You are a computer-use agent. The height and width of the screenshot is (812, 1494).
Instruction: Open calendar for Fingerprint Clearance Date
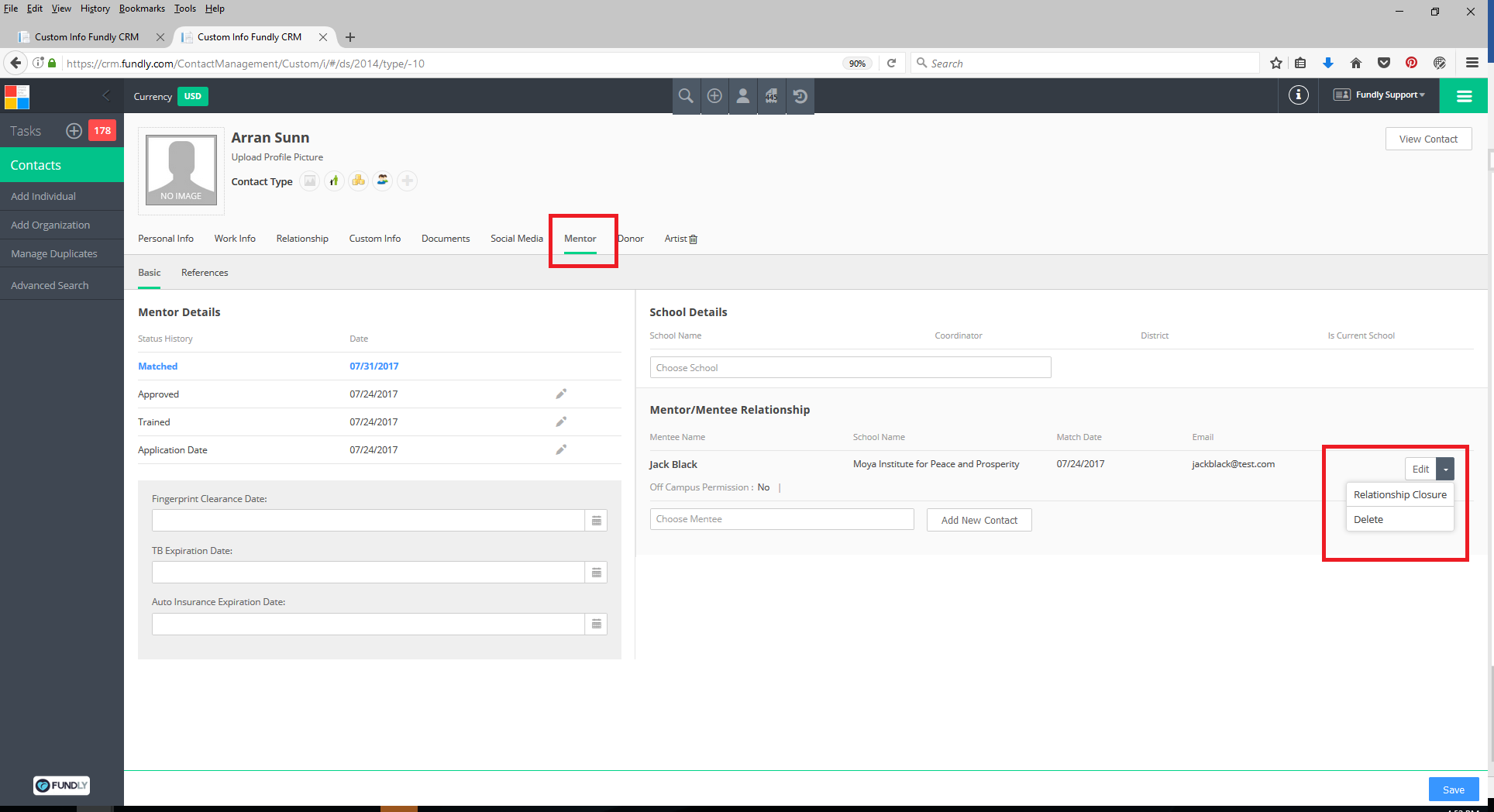596,521
